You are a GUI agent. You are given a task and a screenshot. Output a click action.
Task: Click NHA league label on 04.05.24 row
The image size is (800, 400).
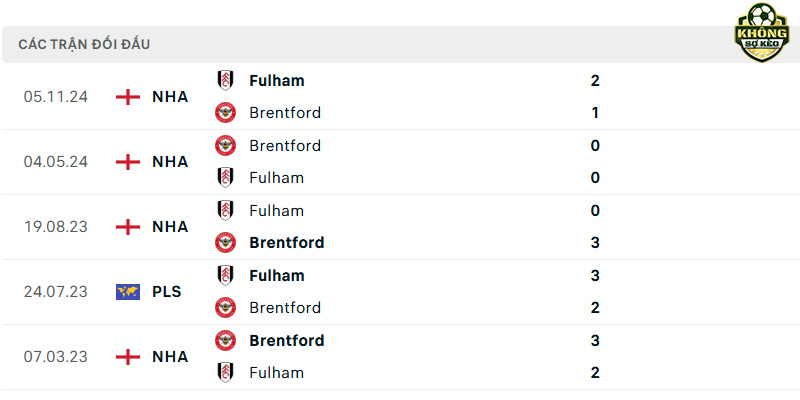[x=170, y=162]
